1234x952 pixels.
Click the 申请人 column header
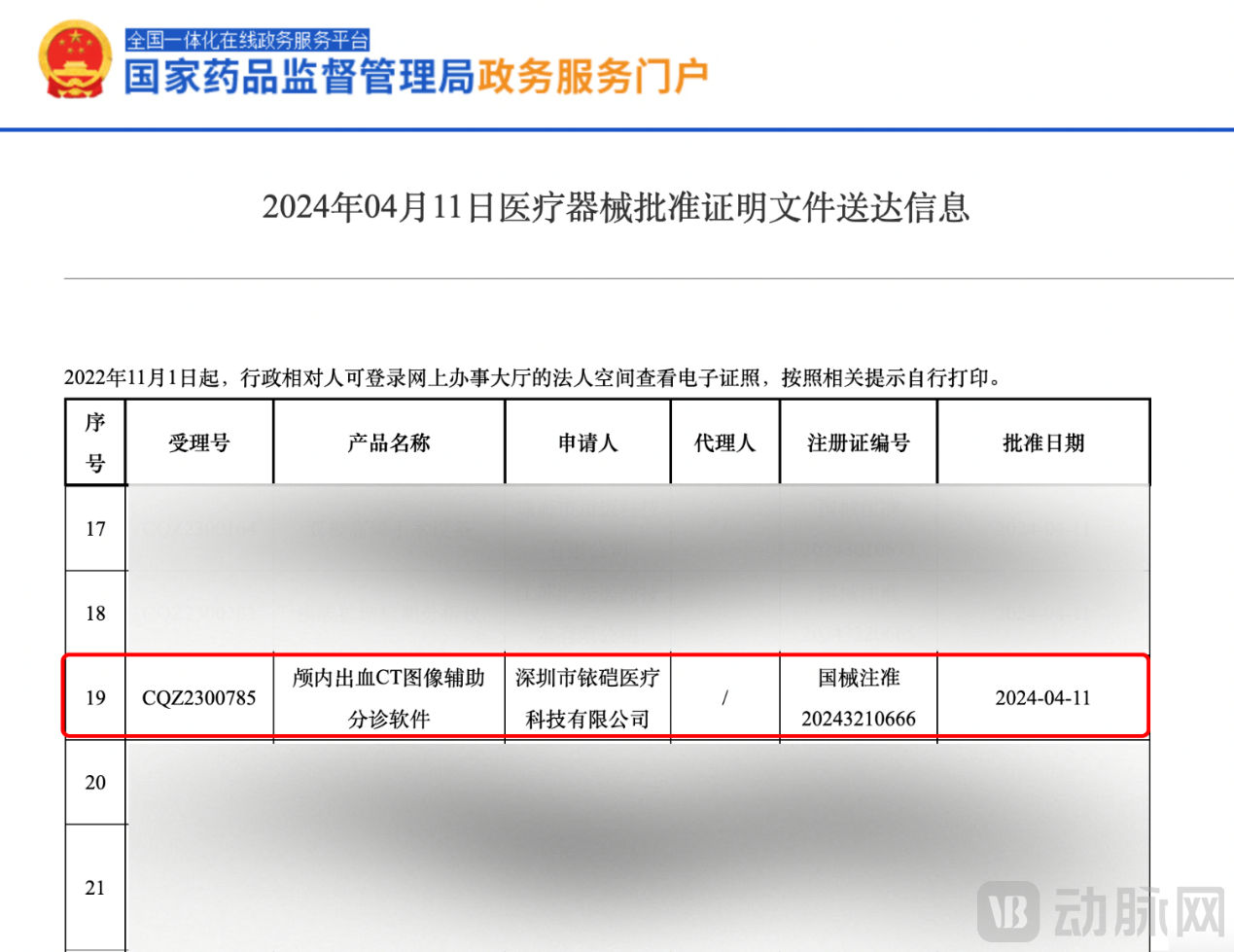[586, 441]
